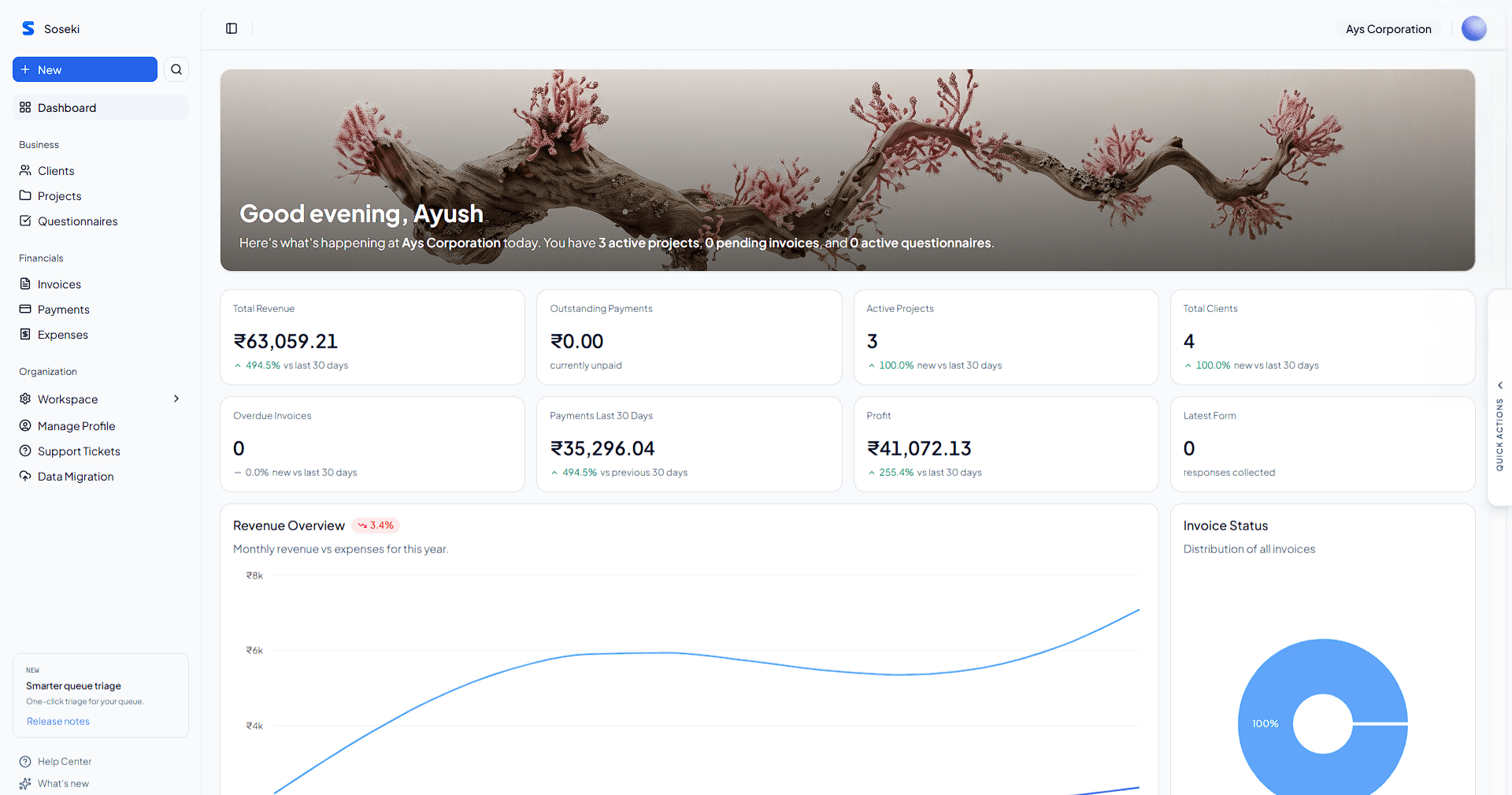Click the Overdue Invoices card
The height and width of the screenshot is (795, 1512).
(x=372, y=444)
